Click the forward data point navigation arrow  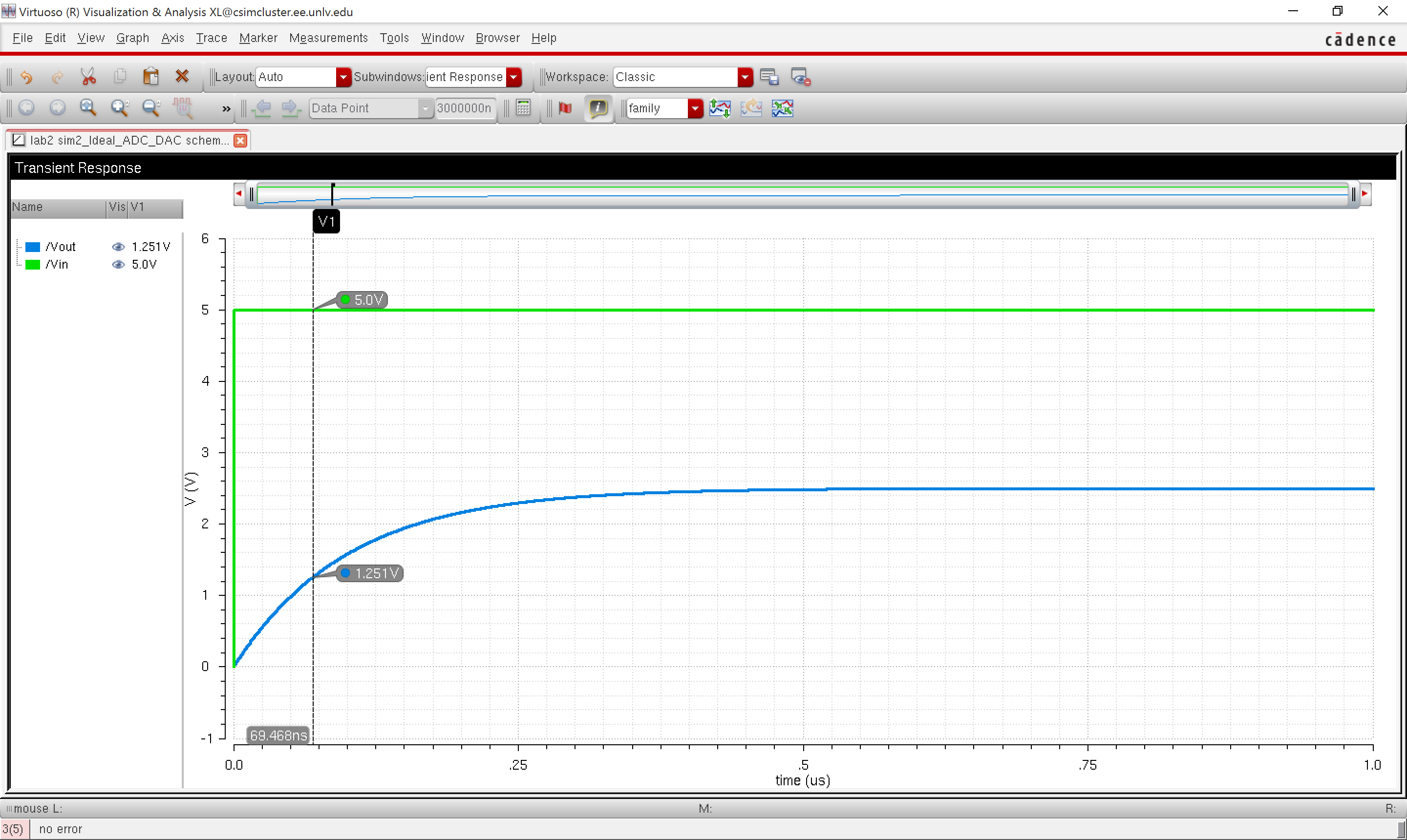click(x=291, y=108)
